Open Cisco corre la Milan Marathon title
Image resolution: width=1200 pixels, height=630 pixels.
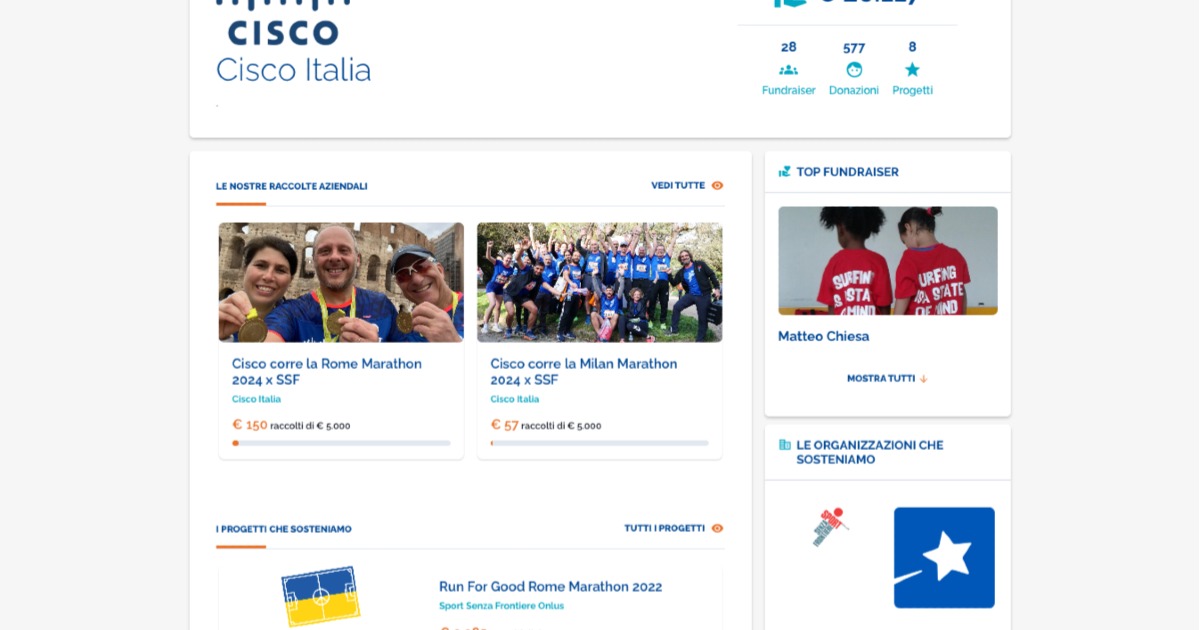pyautogui.click(x=584, y=372)
